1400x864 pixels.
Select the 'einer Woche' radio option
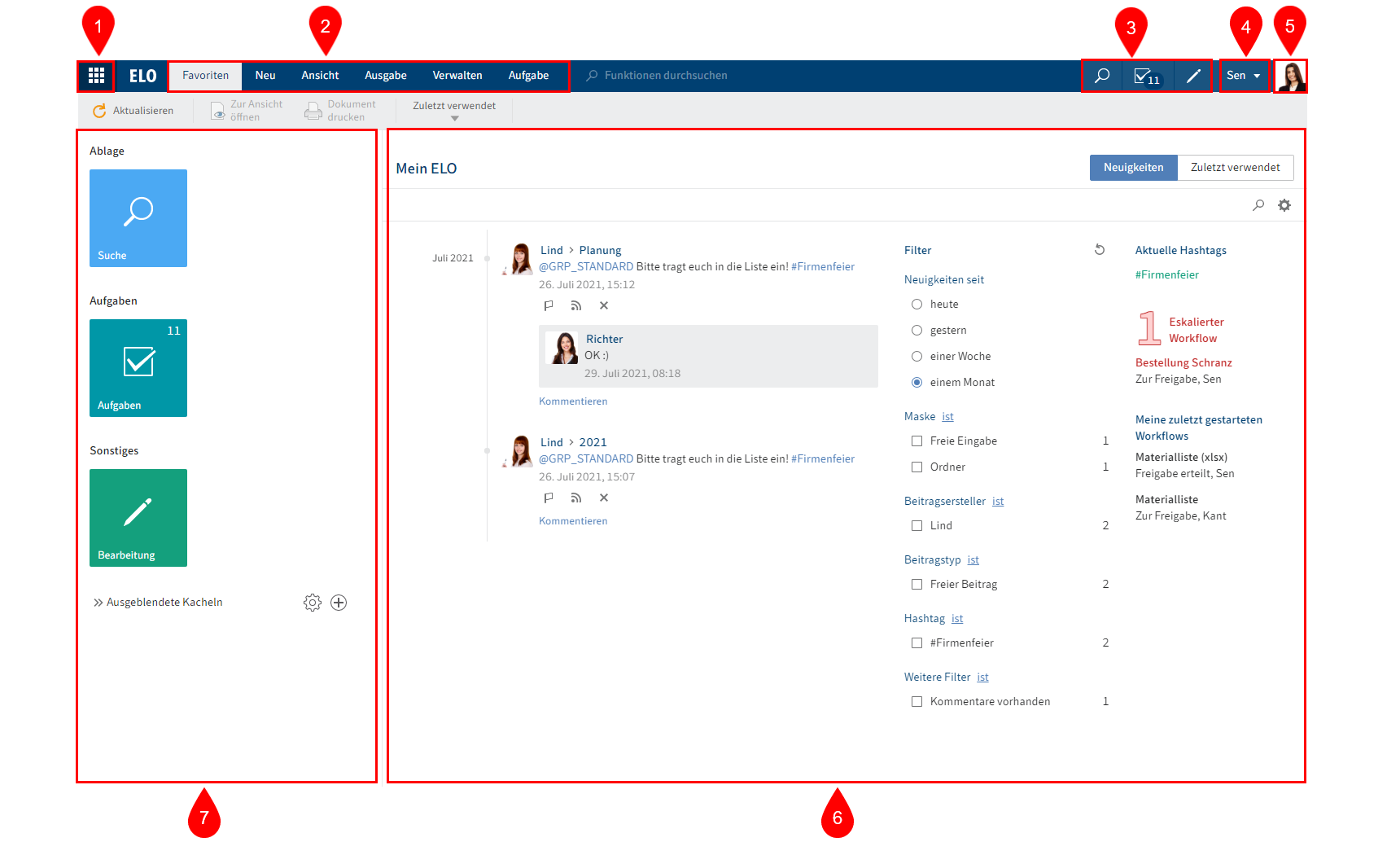(x=917, y=356)
